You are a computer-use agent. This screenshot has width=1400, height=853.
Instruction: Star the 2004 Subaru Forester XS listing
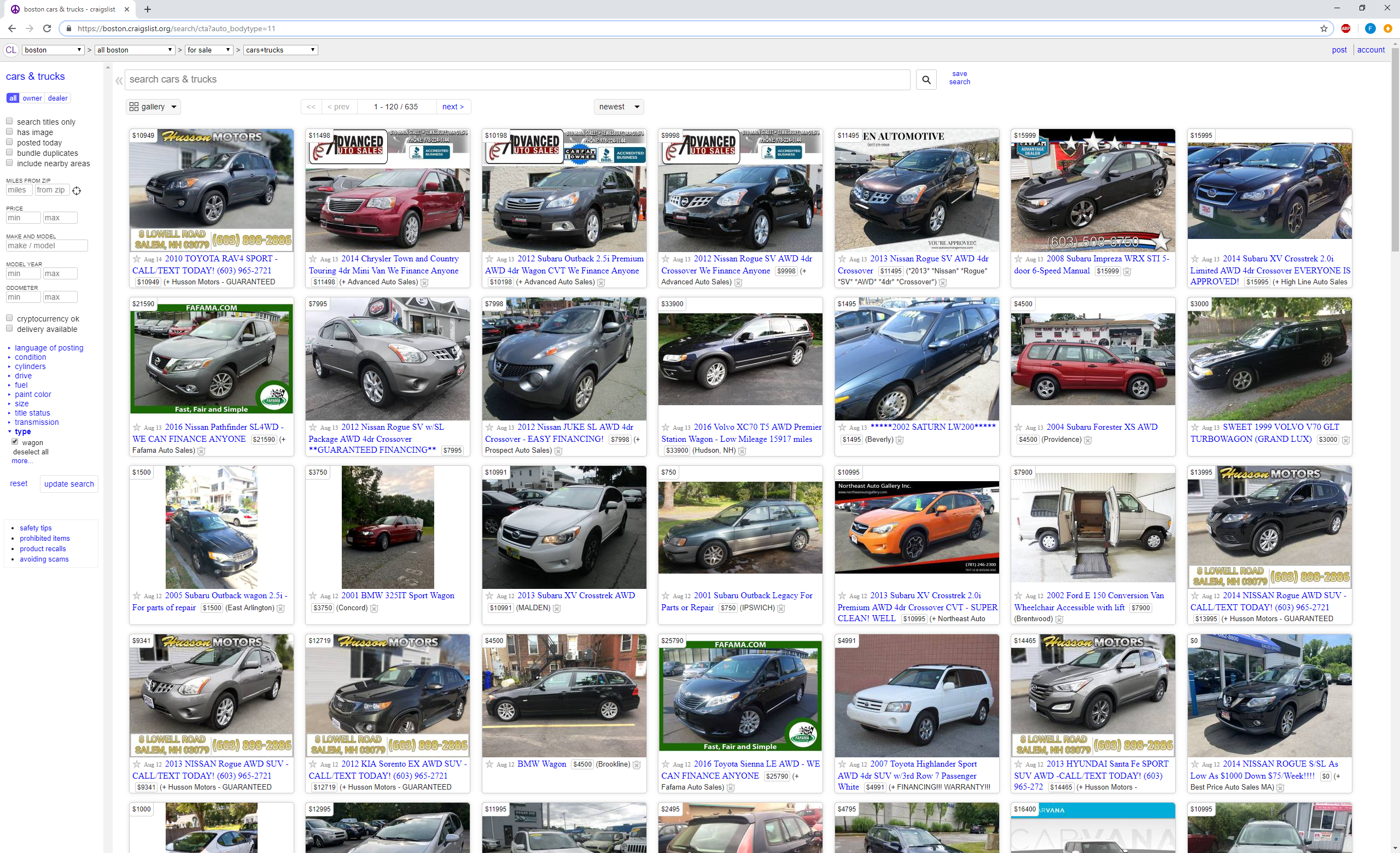pyautogui.click(x=1018, y=427)
